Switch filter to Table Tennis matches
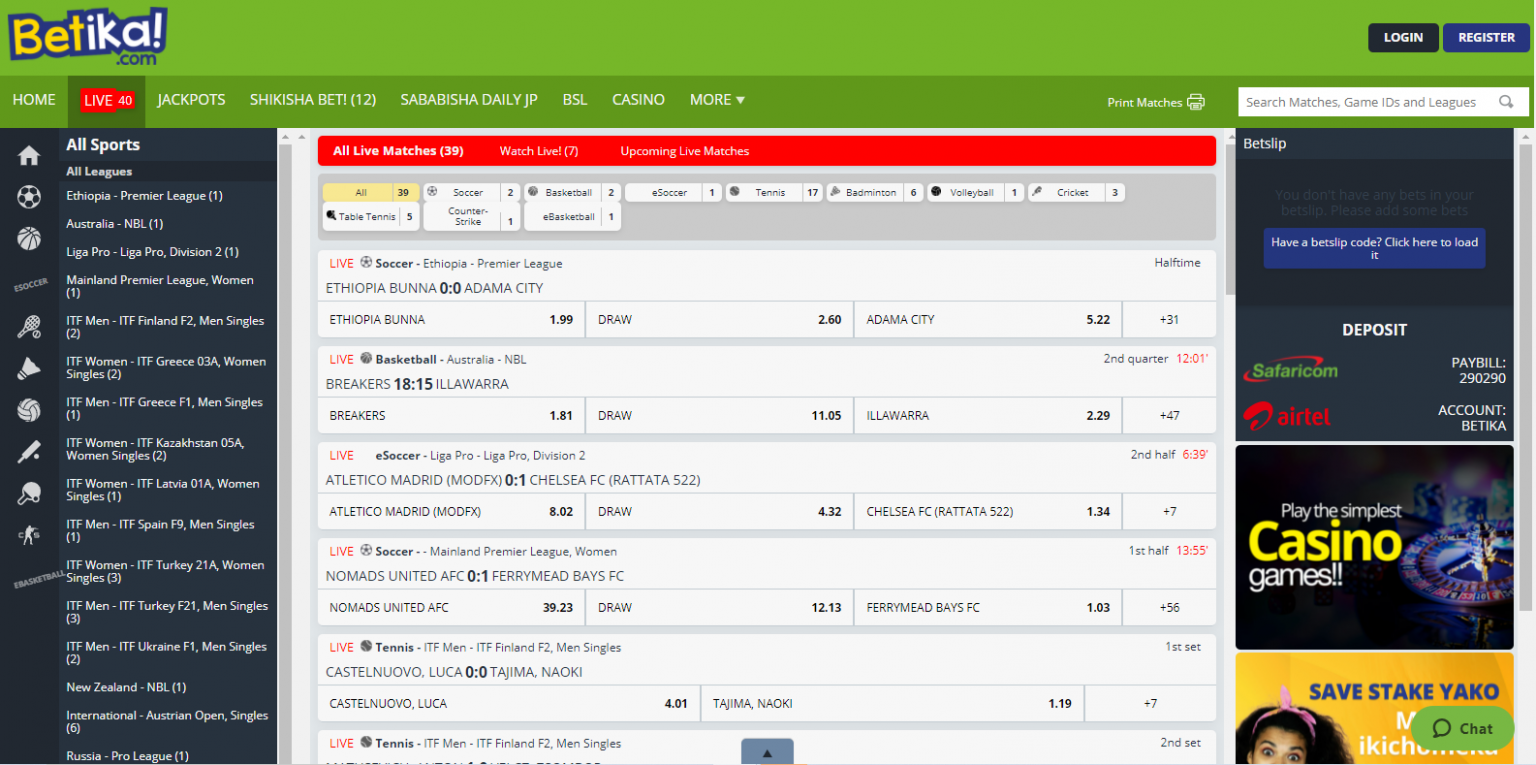Image resolution: width=1536 pixels, height=765 pixels. [x=366, y=216]
